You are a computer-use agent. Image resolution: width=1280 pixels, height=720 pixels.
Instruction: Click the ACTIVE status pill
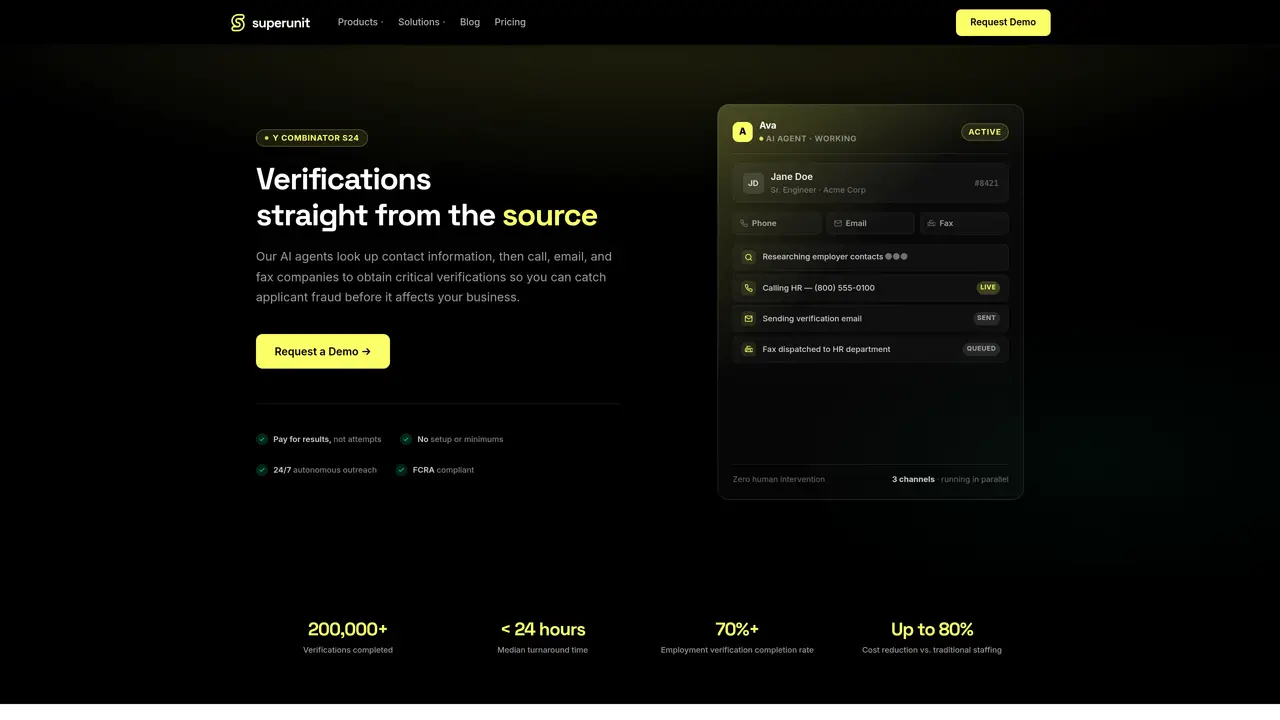[x=985, y=132]
